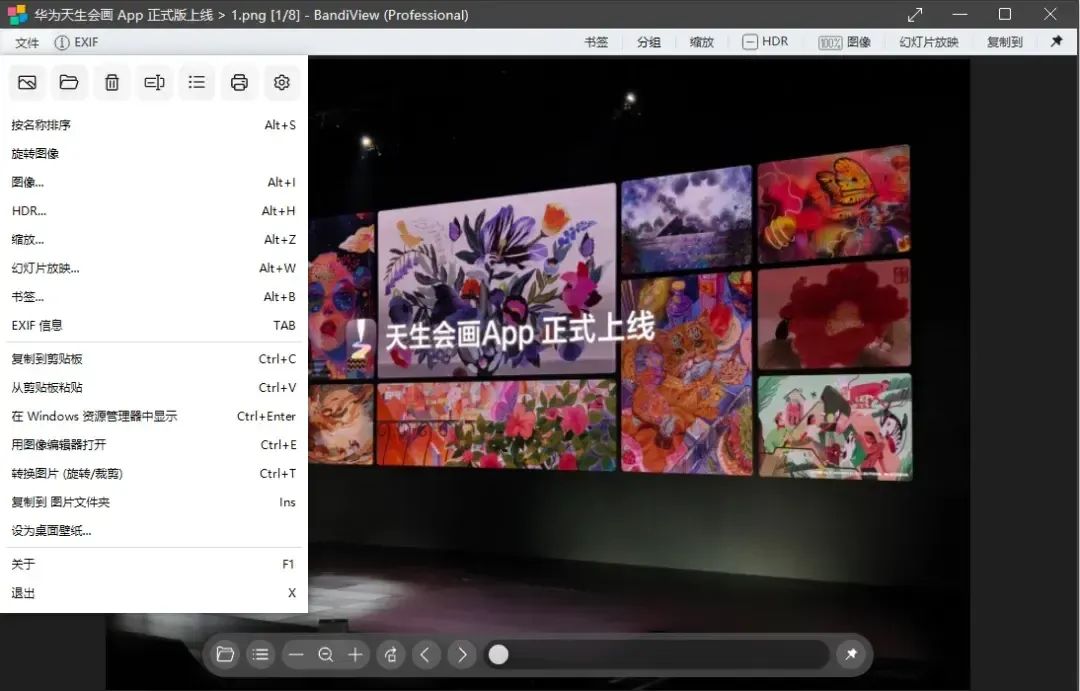Open 缩放... menu entry
This screenshot has width=1080, height=691.
click(x=154, y=240)
